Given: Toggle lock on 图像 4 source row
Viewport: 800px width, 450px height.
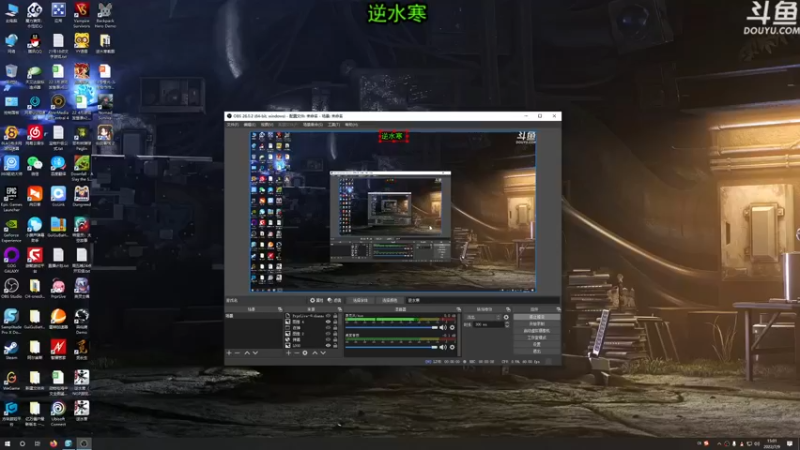Looking at the screenshot, I should [335, 322].
